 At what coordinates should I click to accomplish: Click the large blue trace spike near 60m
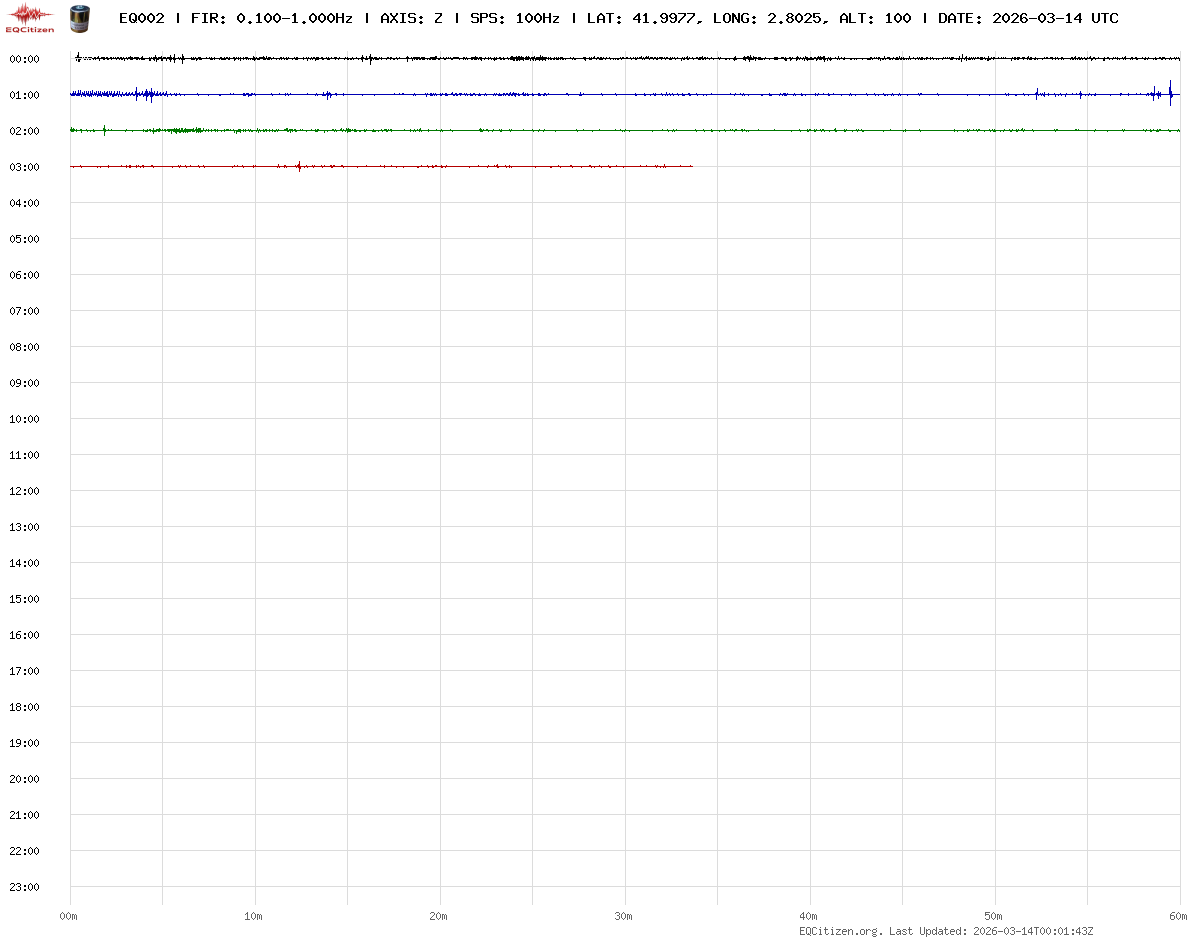[1170, 93]
